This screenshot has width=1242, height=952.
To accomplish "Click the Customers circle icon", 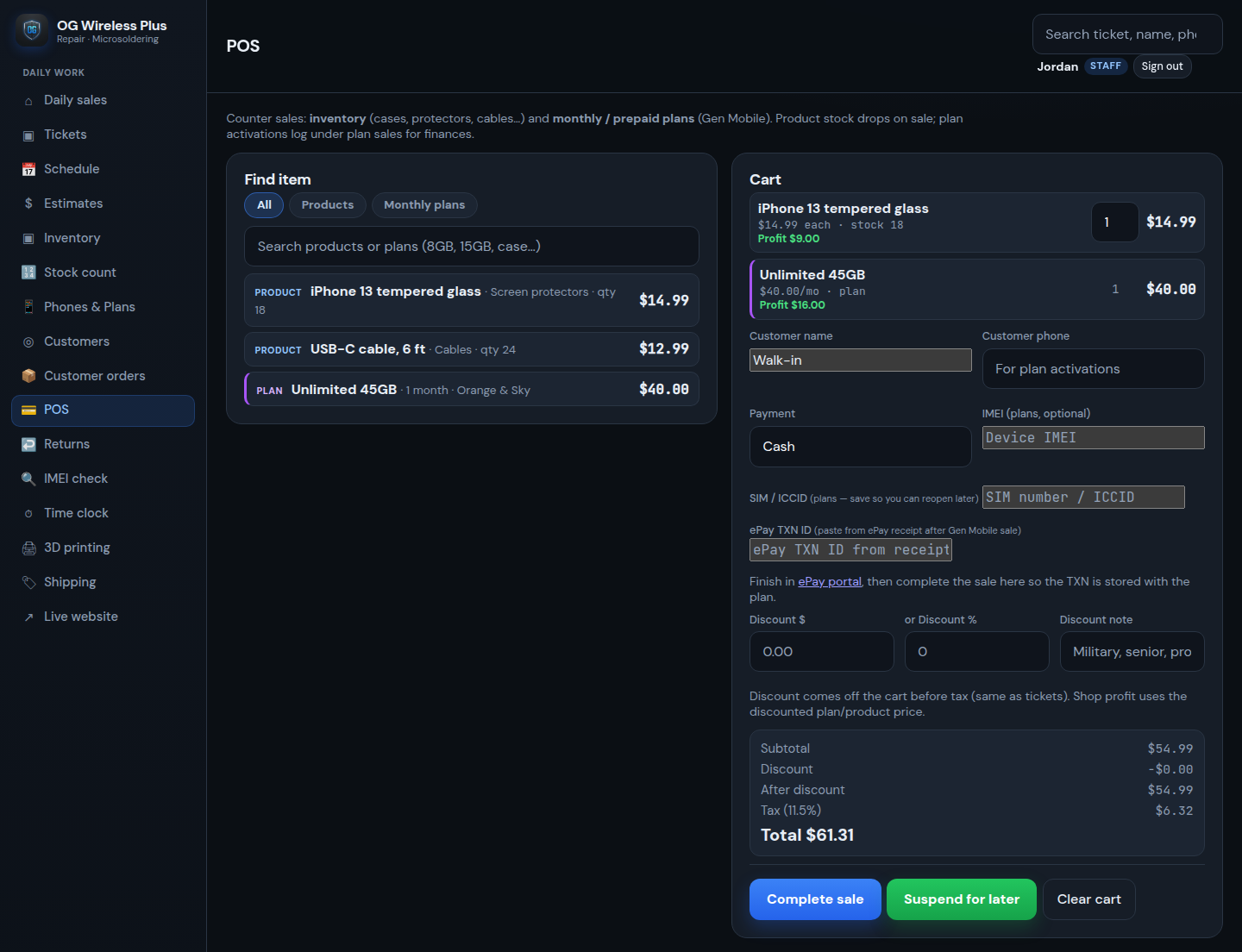I will pyautogui.click(x=28, y=341).
